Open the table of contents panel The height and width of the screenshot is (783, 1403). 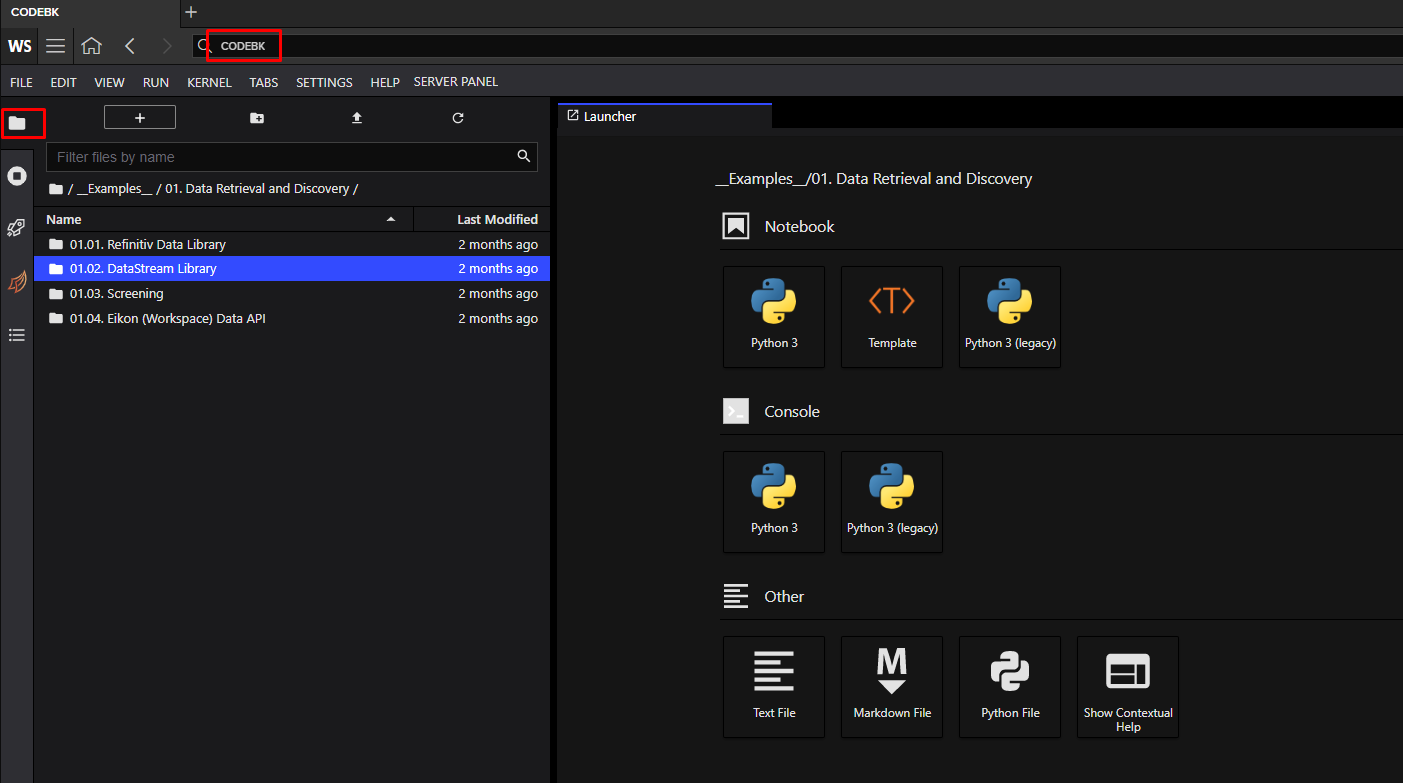pos(17,335)
